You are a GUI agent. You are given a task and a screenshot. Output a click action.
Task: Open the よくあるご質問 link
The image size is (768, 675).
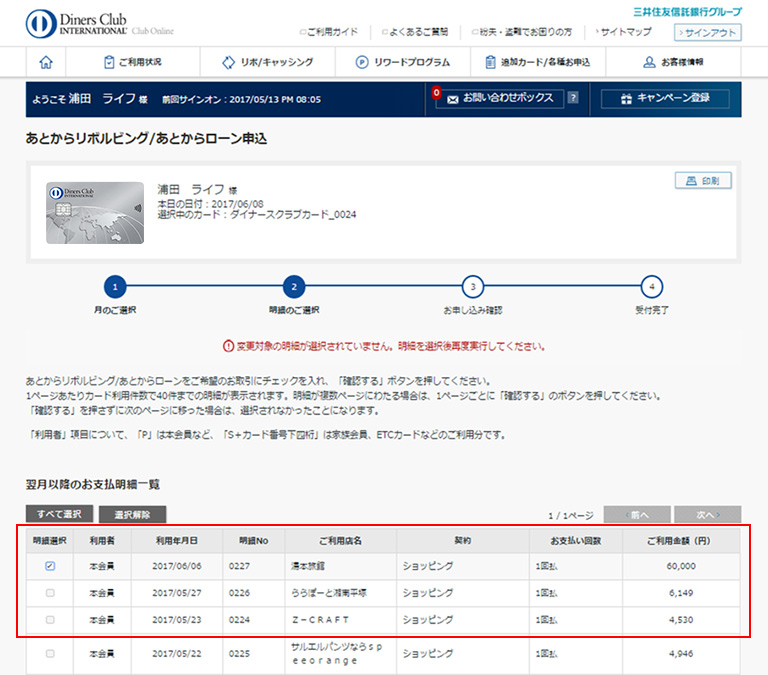[x=413, y=33]
